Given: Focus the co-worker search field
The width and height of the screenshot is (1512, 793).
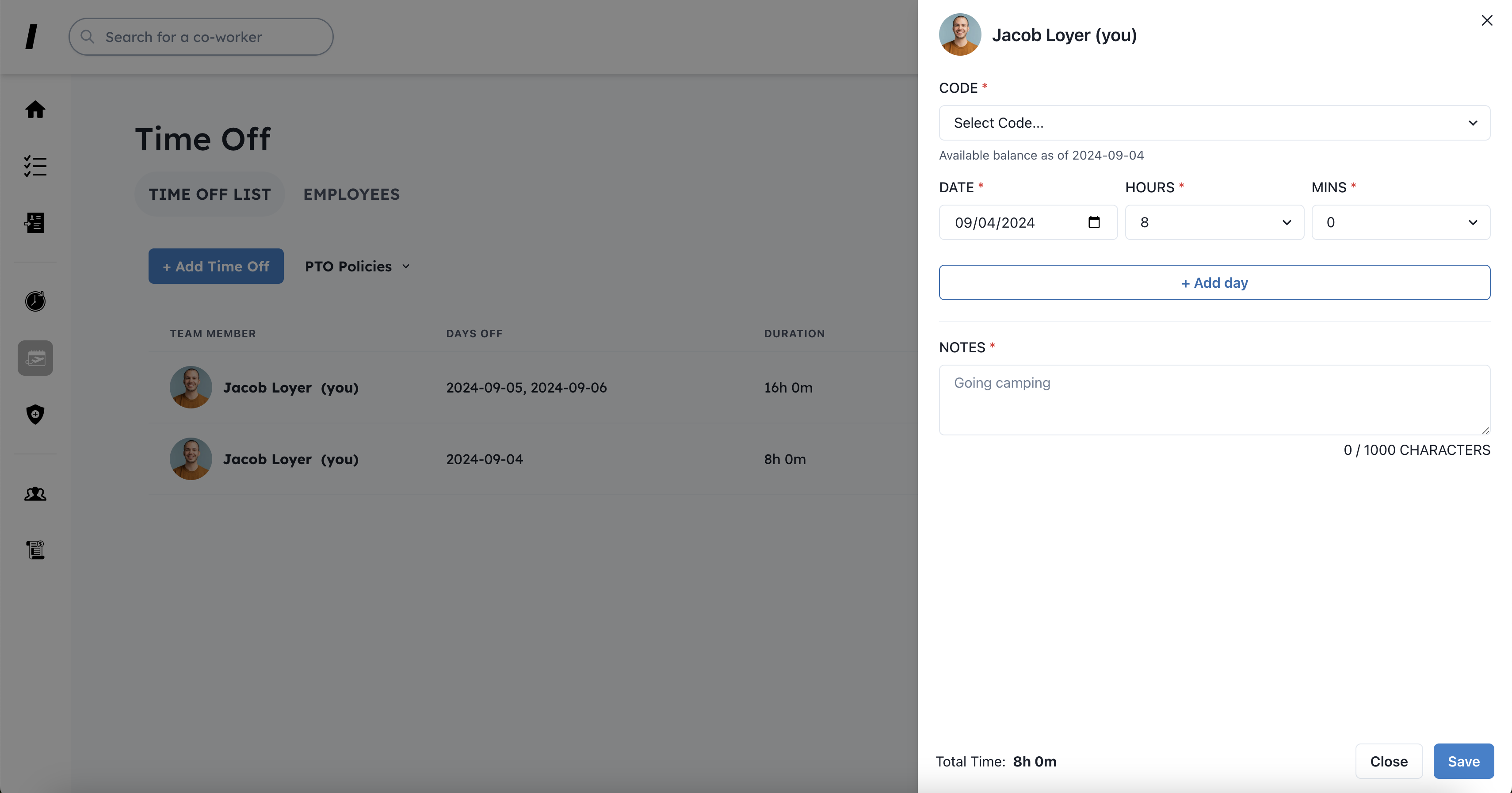Looking at the screenshot, I should [201, 37].
